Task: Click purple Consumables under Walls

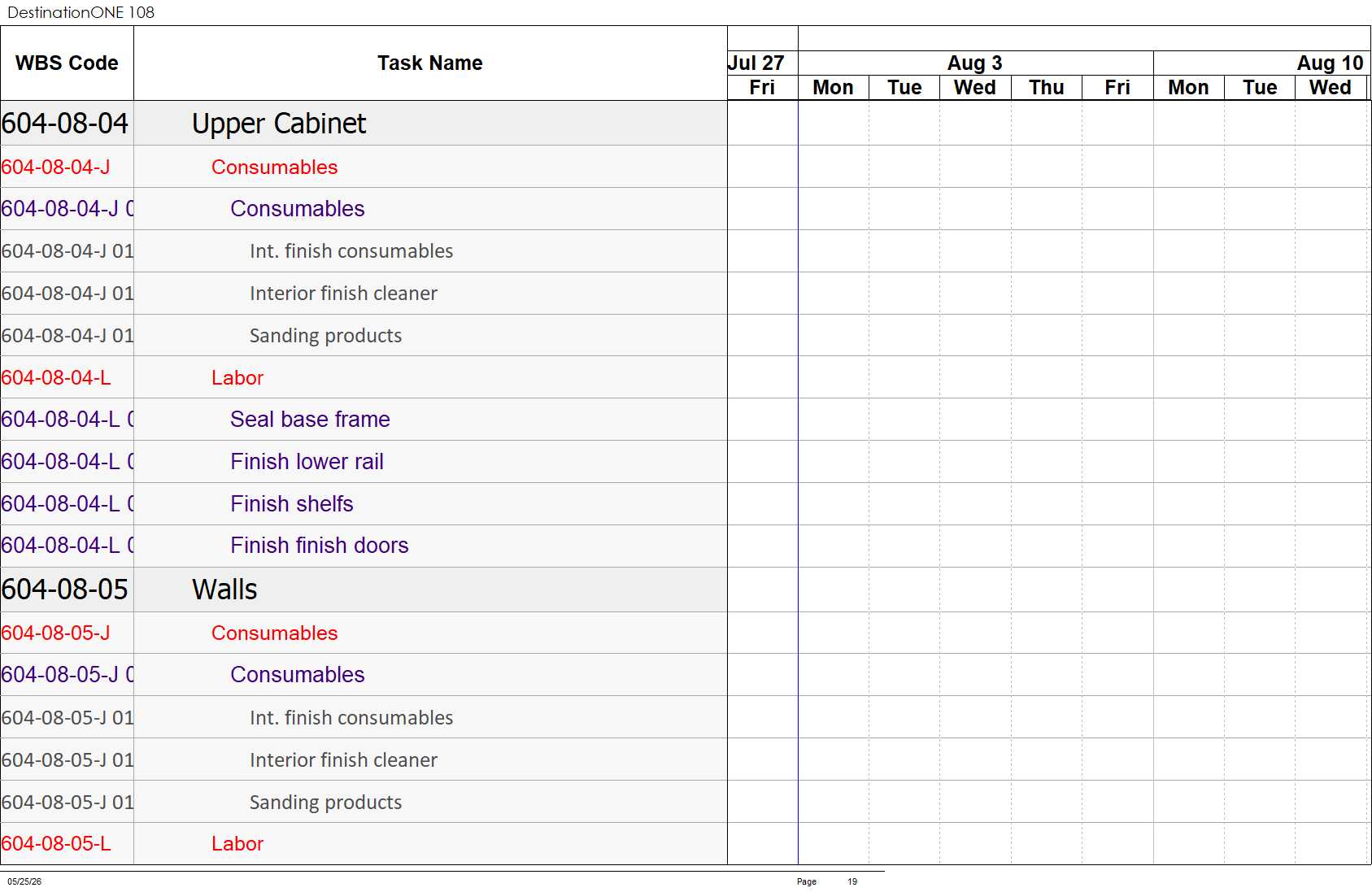Action: coord(297,675)
